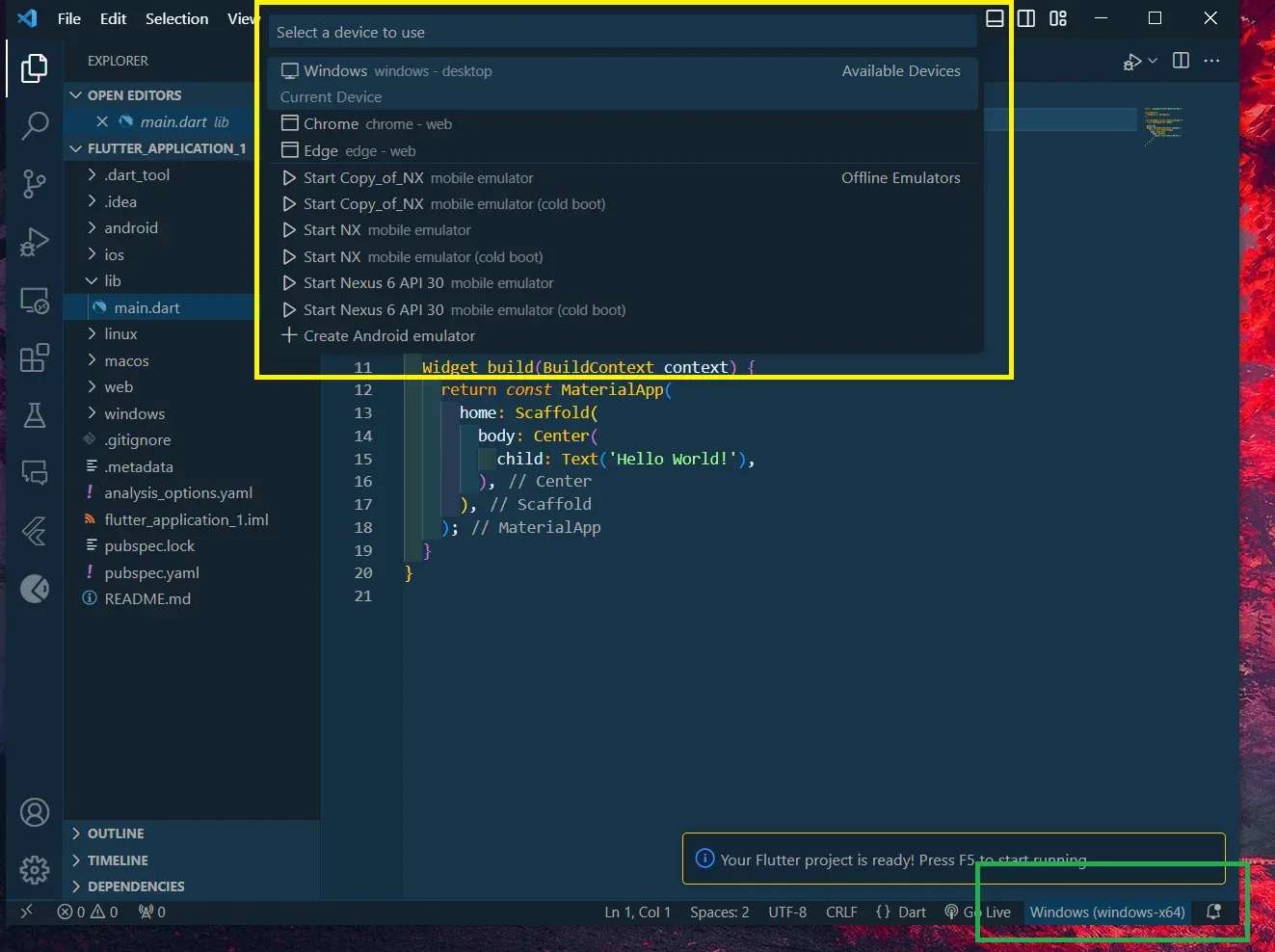Open analysis_options.yaml file
Screen dimensions: 1275x952
pyautogui.click(x=178, y=492)
